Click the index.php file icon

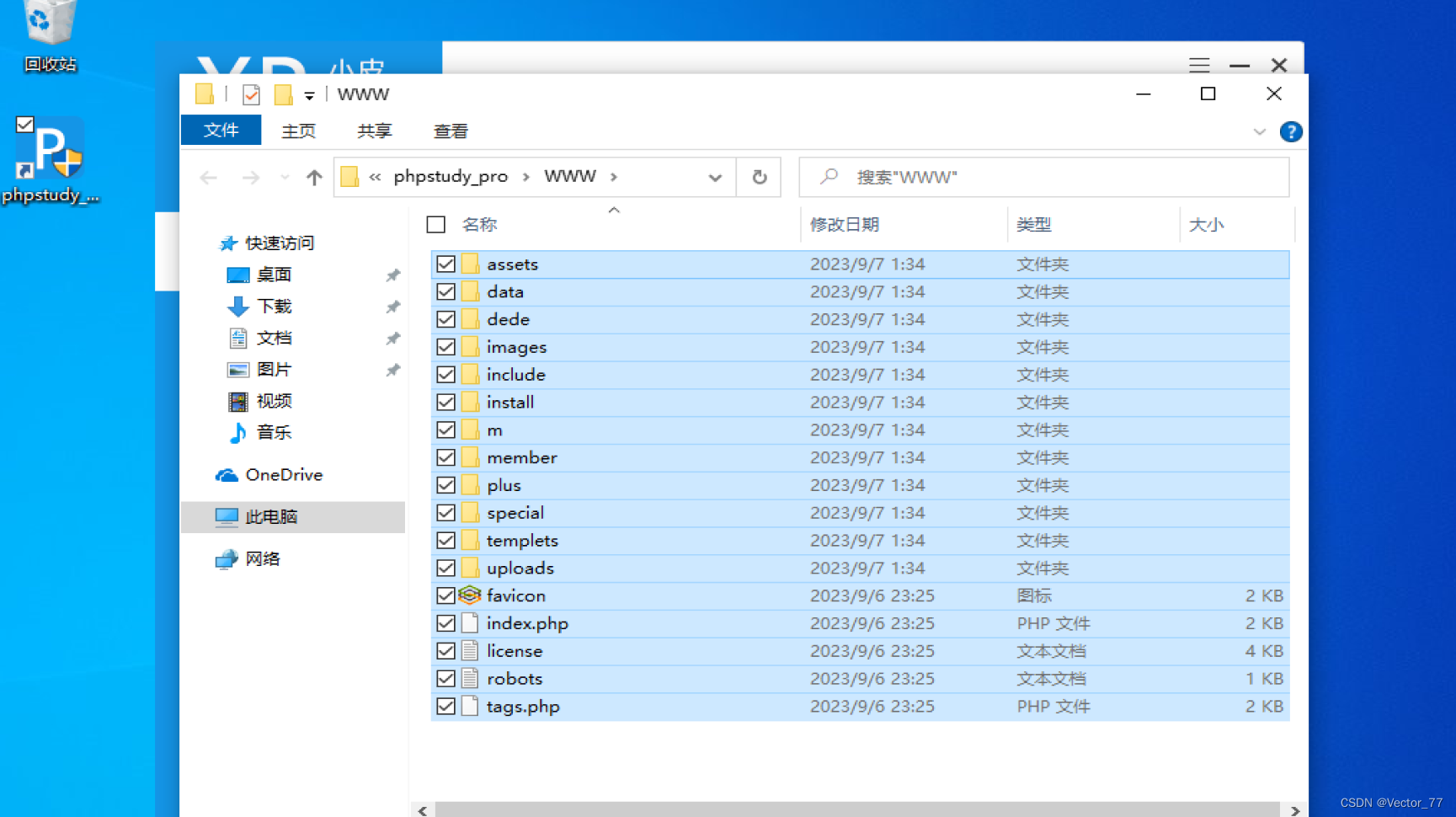(x=470, y=623)
